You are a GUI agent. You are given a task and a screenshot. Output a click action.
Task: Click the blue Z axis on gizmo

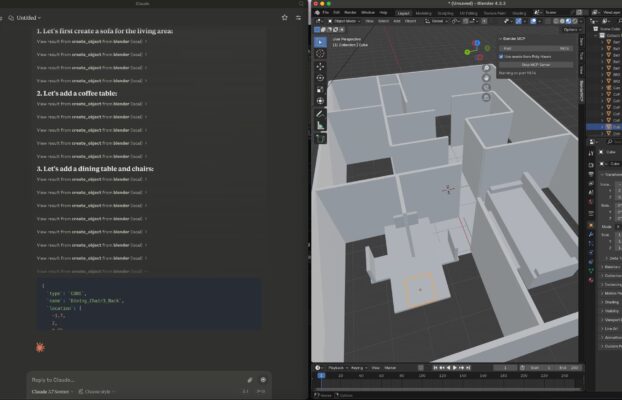click(477, 43)
